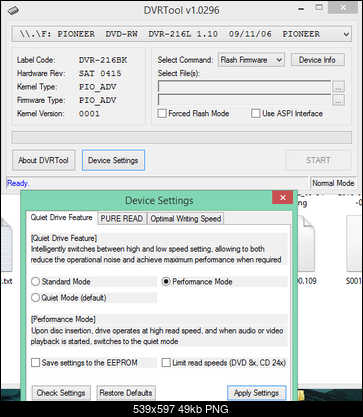This screenshot has height=417, width=363.
Task: Click the SAT 0415 hardware revision value
Action: point(100,73)
